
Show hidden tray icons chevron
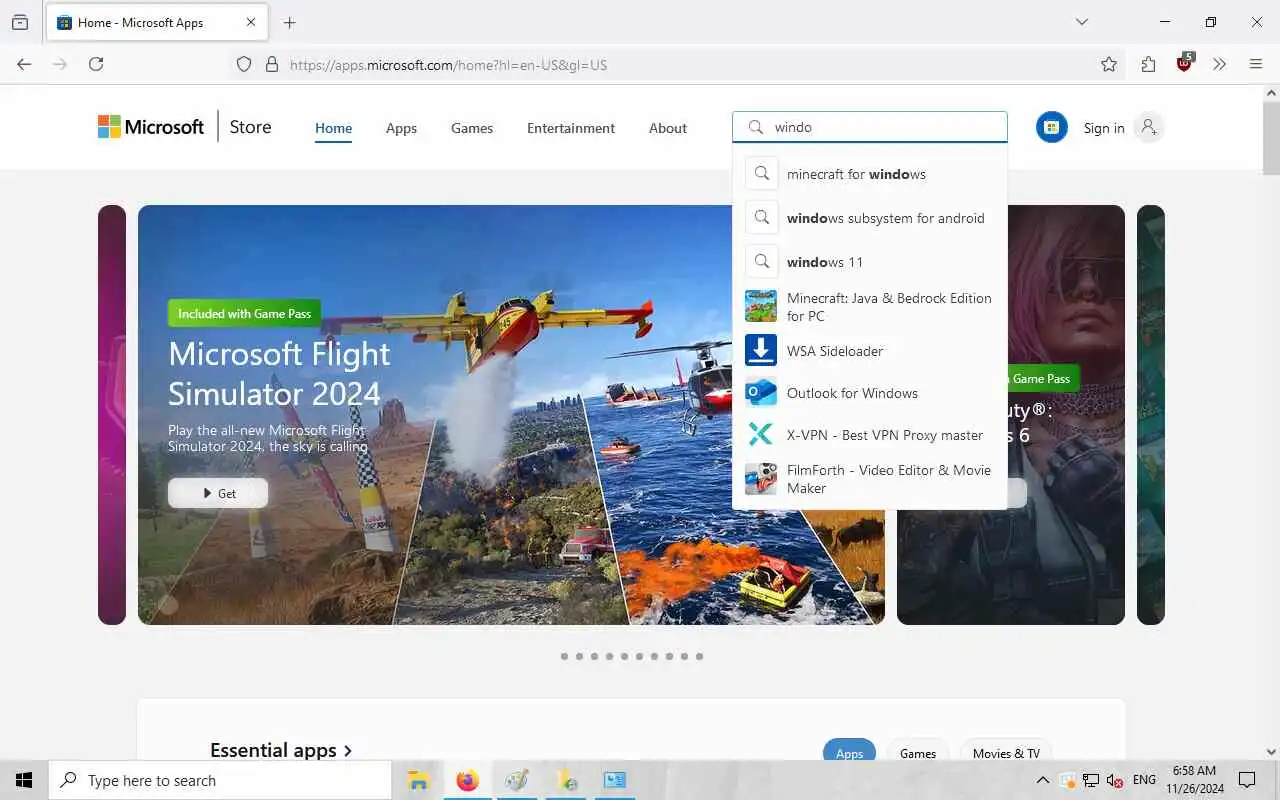[x=1042, y=780]
